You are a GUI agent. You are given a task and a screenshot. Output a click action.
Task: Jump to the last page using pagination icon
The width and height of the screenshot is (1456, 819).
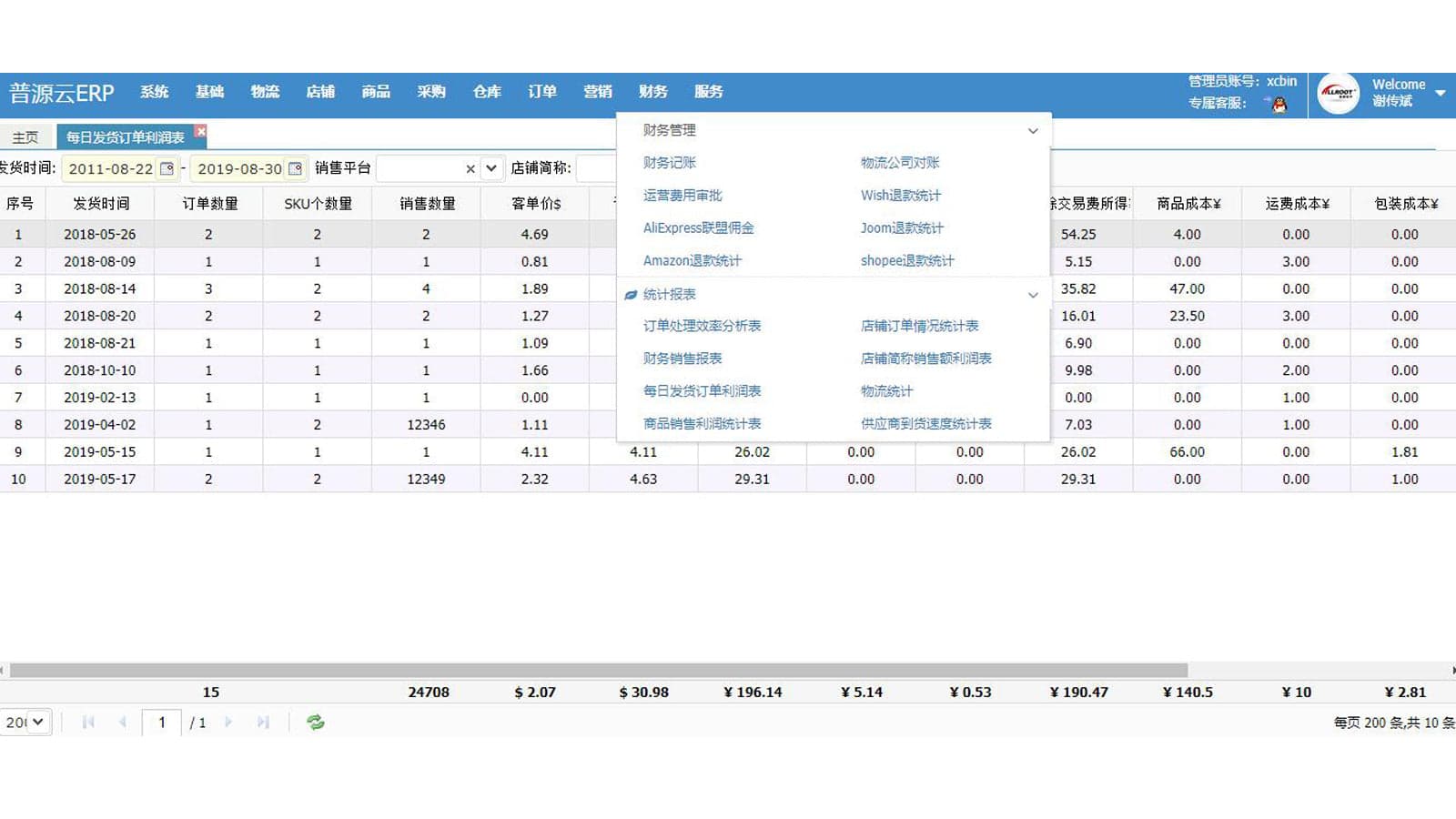263,722
